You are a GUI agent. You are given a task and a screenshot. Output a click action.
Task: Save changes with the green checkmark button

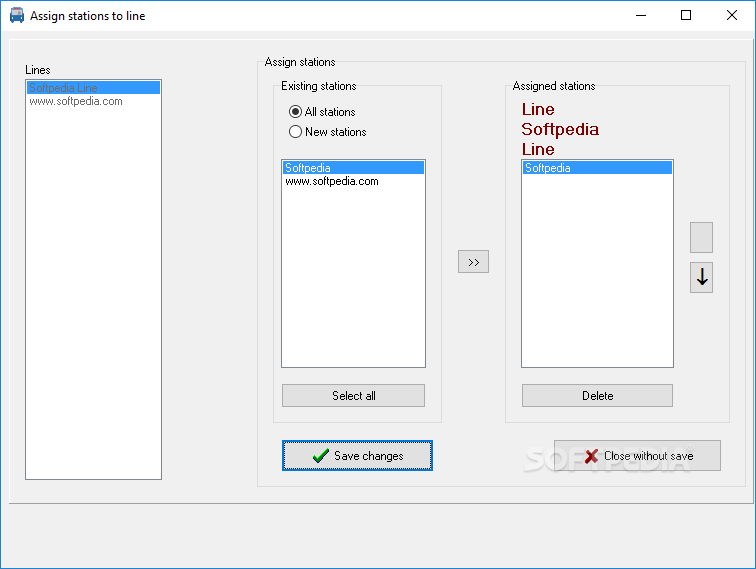[357, 456]
